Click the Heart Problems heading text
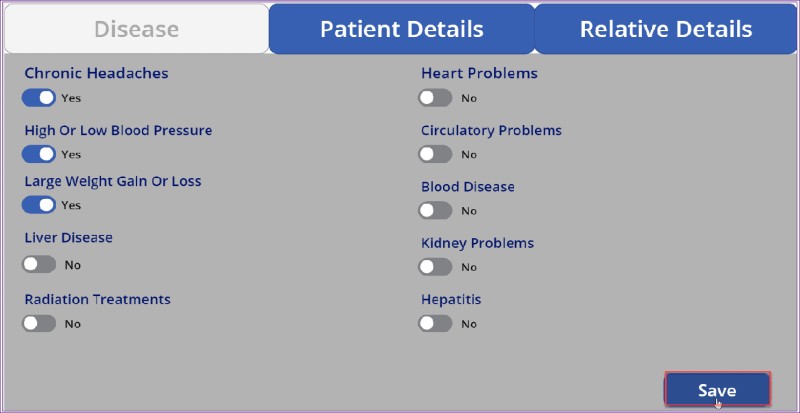The width and height of the screenshot is (800, 413). click(479, 73)
